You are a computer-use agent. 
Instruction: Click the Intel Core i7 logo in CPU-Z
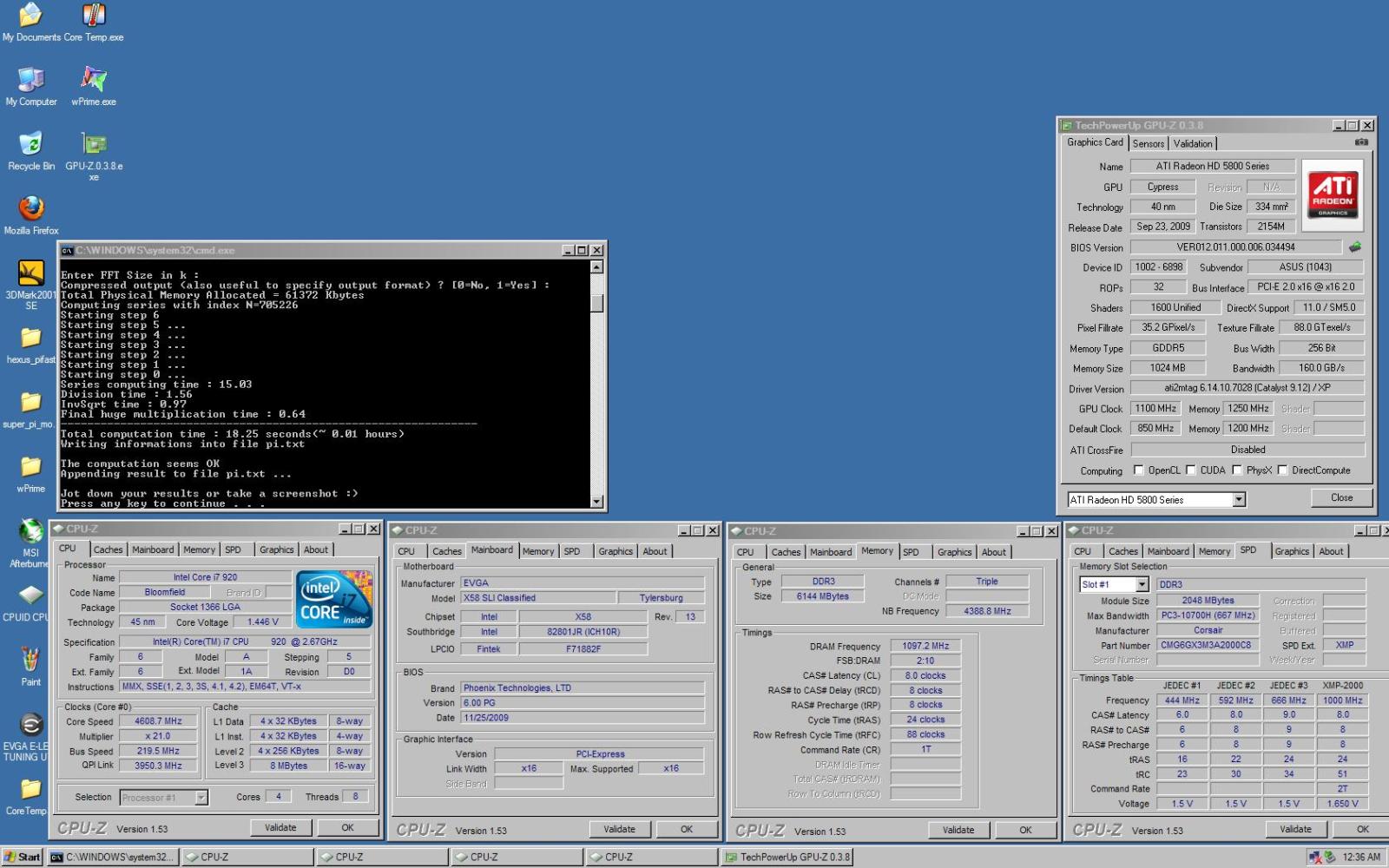333,599
